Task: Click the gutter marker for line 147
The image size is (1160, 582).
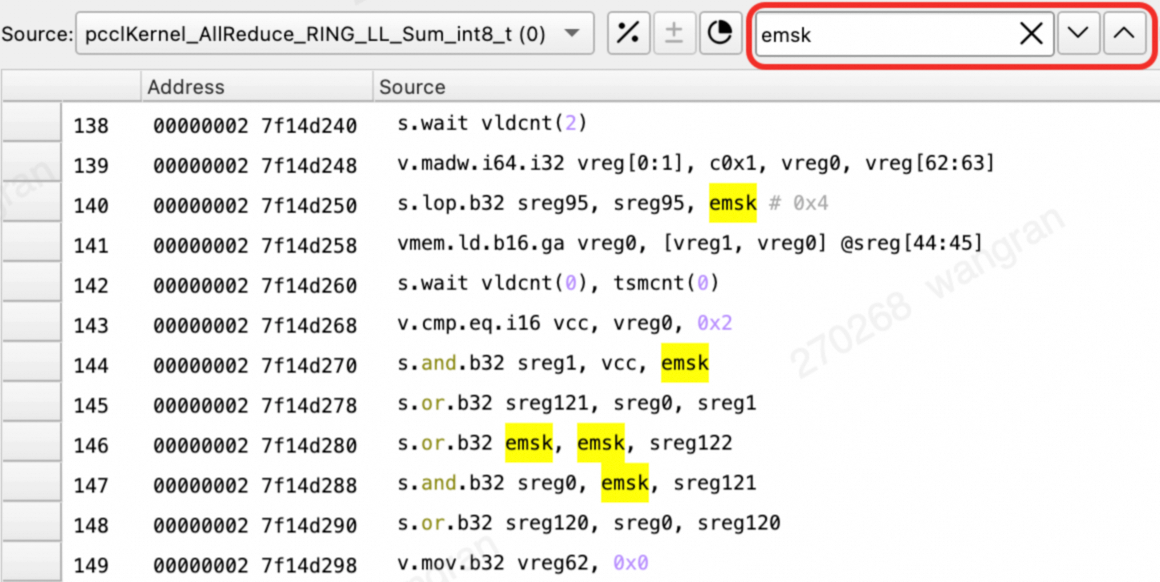Action: pos(31,482)
